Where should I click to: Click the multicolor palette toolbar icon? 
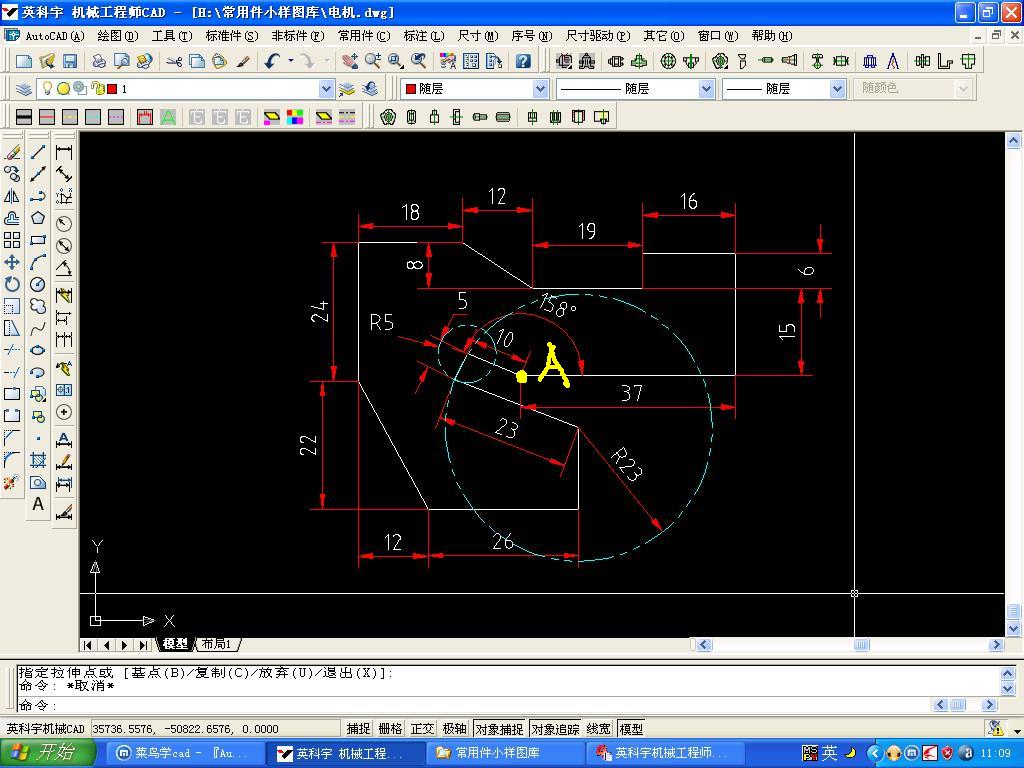click(295, 117)
